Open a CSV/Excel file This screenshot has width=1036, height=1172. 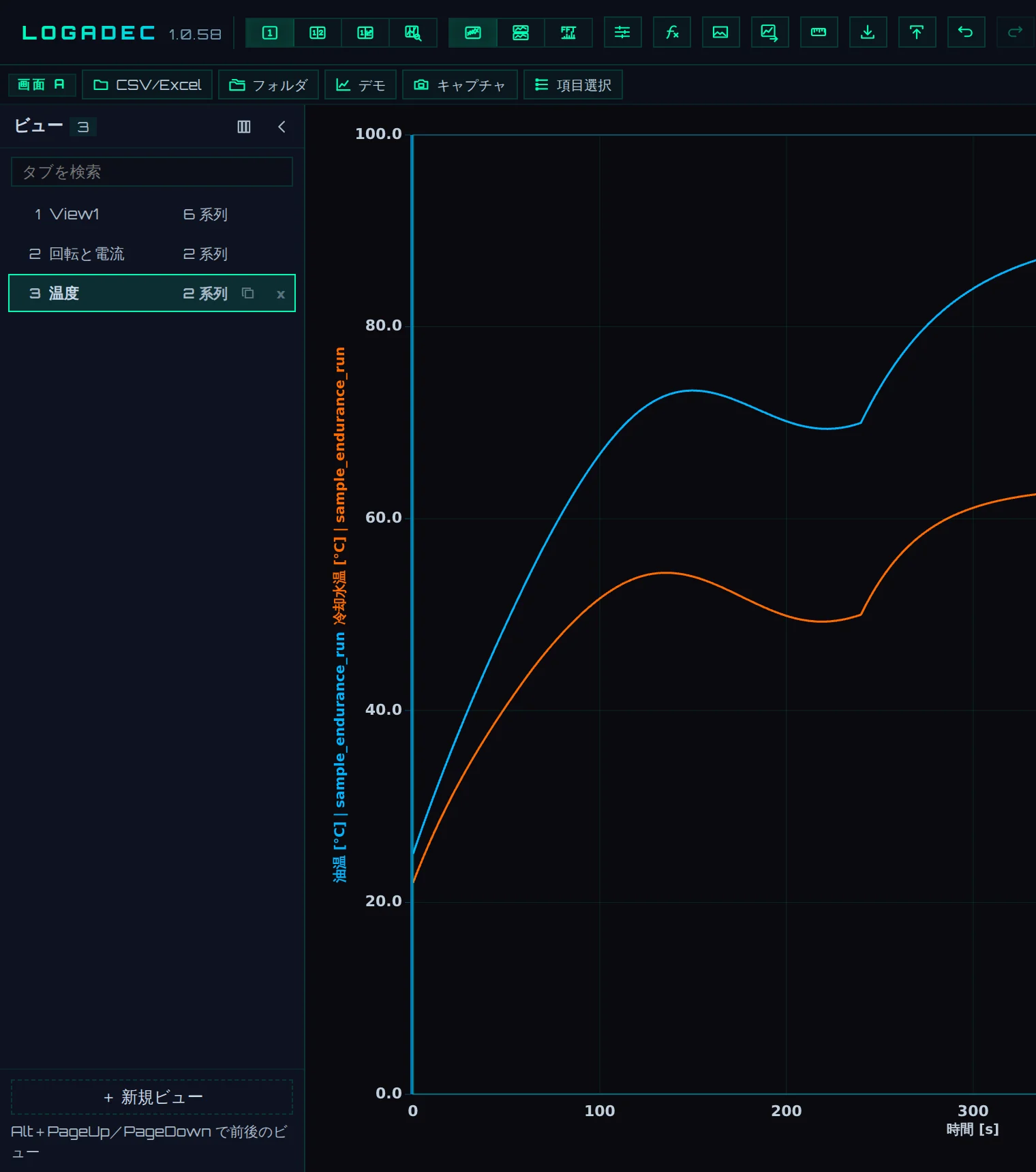[x=147, y=84]
